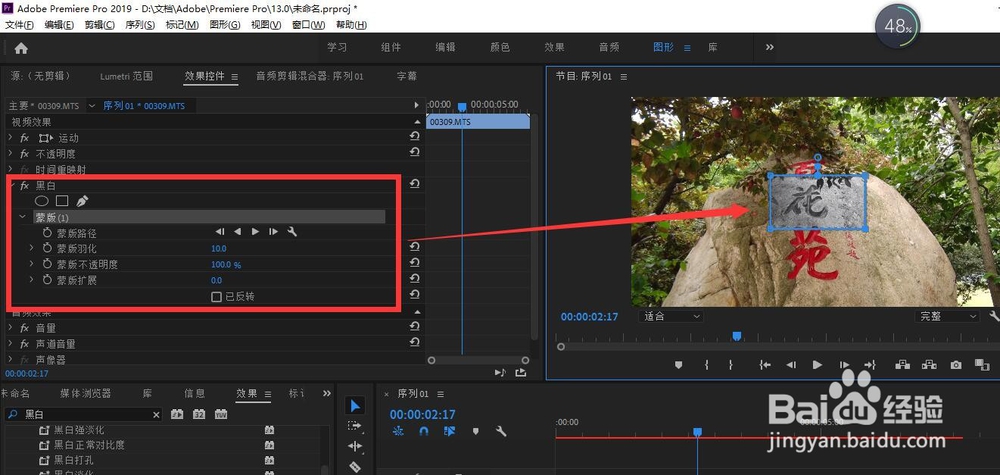
Task: Expand the 运动 effect properties
Action: click(x=10, y=138)
